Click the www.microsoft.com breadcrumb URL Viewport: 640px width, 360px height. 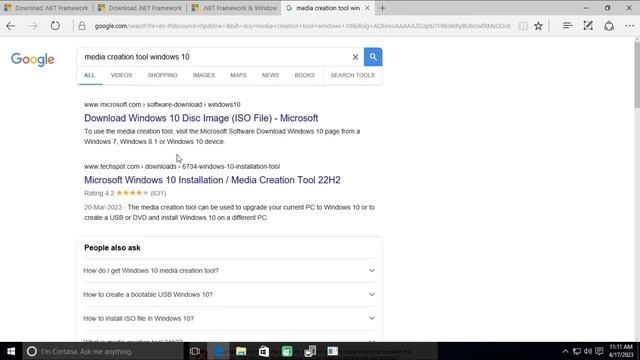tap(162, 104)
